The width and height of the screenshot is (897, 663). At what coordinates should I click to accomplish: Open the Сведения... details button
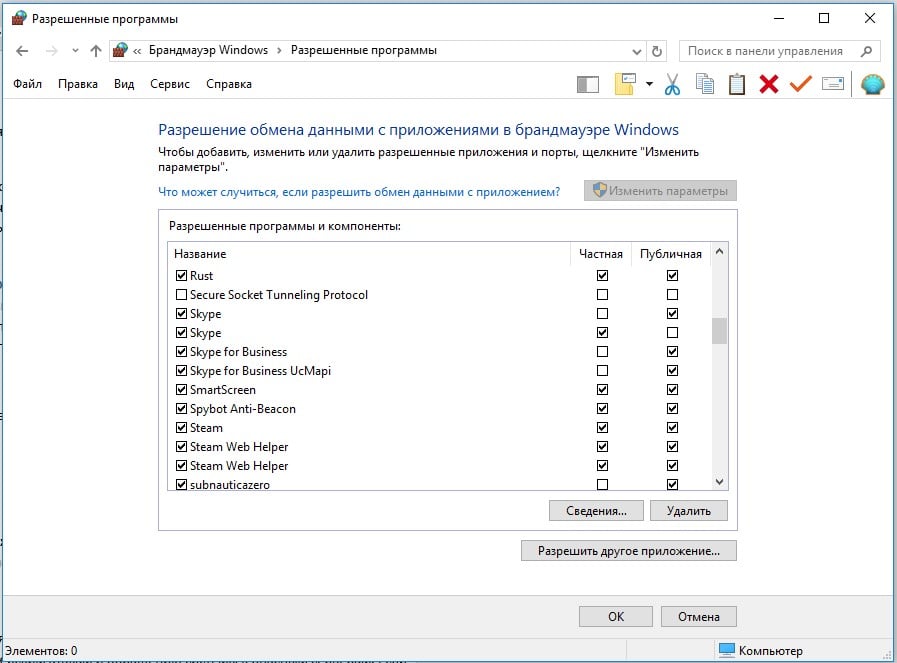tap(596, 511)
